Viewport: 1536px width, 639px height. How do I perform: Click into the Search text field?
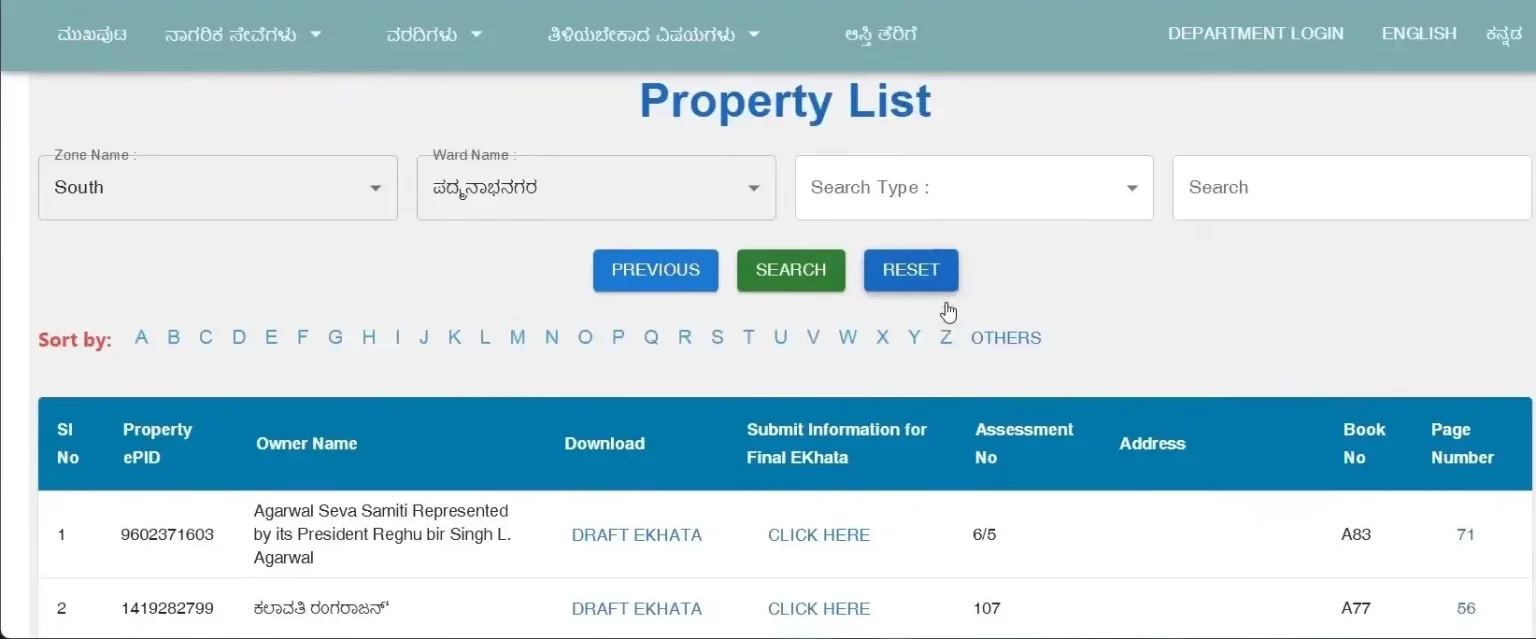click(1352, 188)
